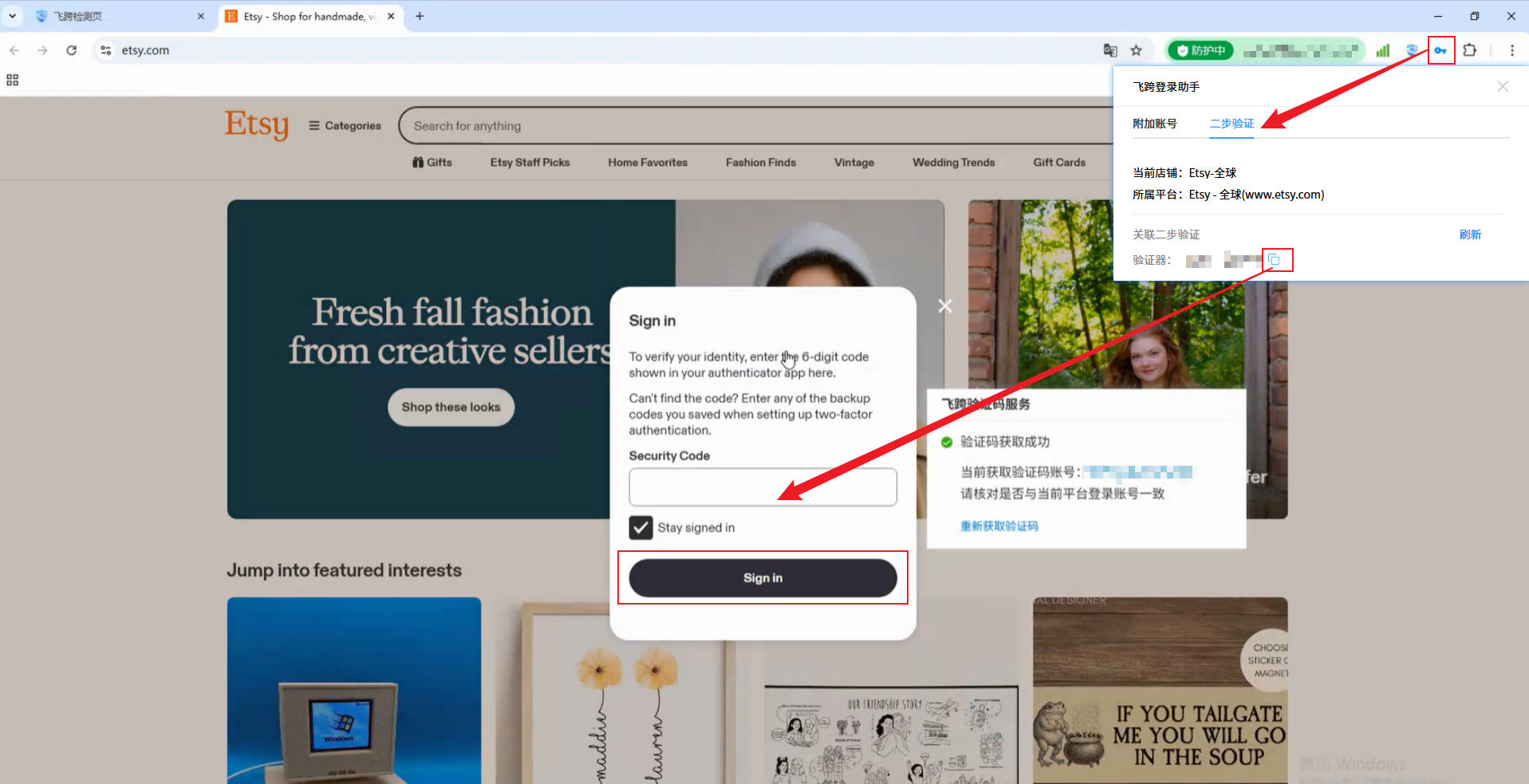The width and height of the screenshot is (1529, 784).
Task: Close the Etsy browser tab
Action: (391, 16)
